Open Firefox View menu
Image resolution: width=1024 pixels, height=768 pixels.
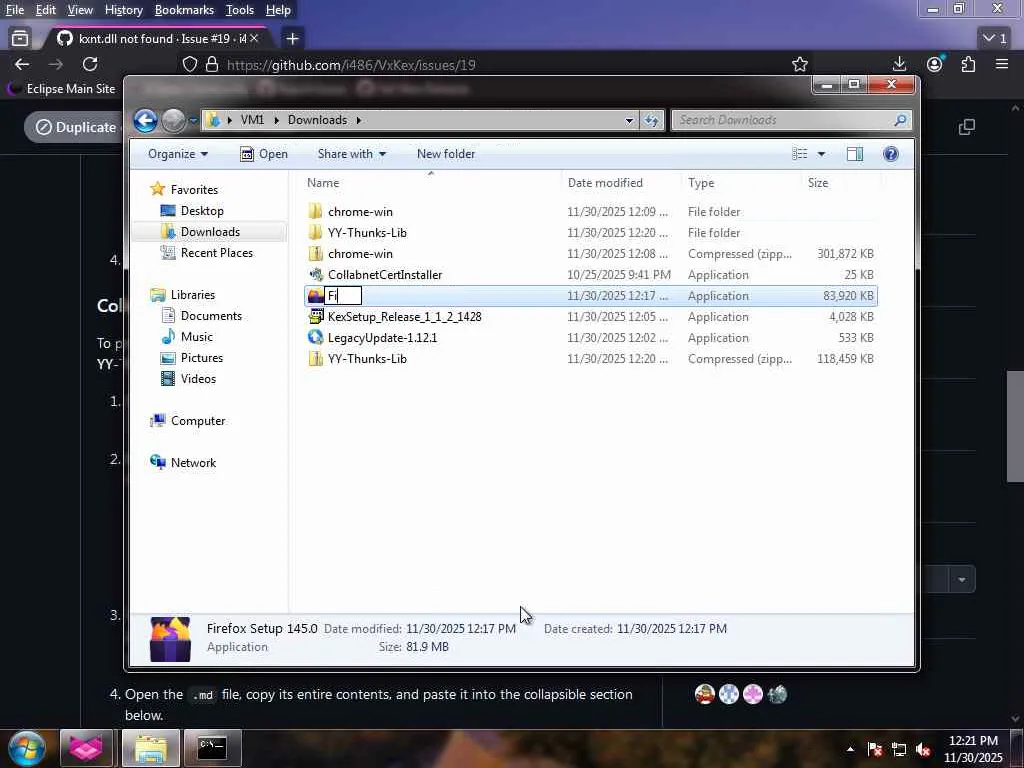80,10
